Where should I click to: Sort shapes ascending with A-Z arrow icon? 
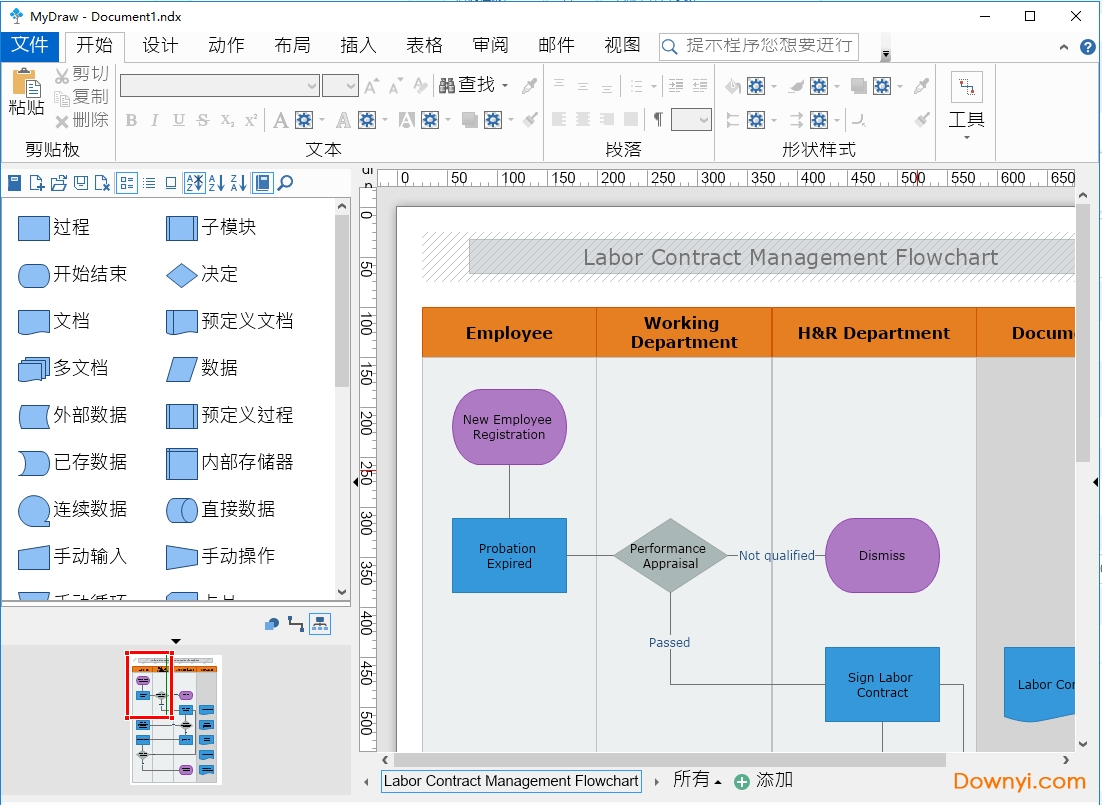pos(216,183)
